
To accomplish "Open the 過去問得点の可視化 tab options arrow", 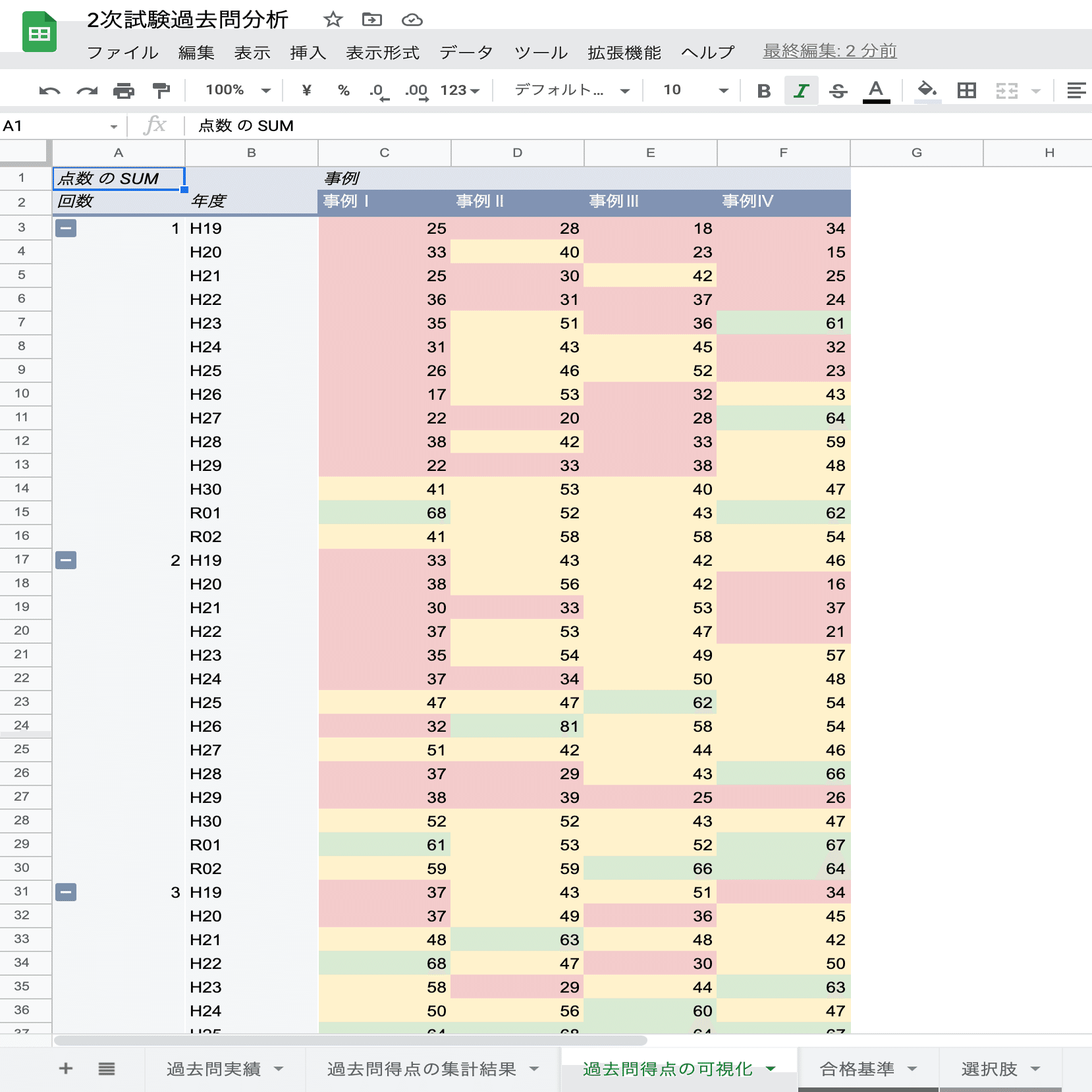I will pyautogui.click(x=771, y=1069).
